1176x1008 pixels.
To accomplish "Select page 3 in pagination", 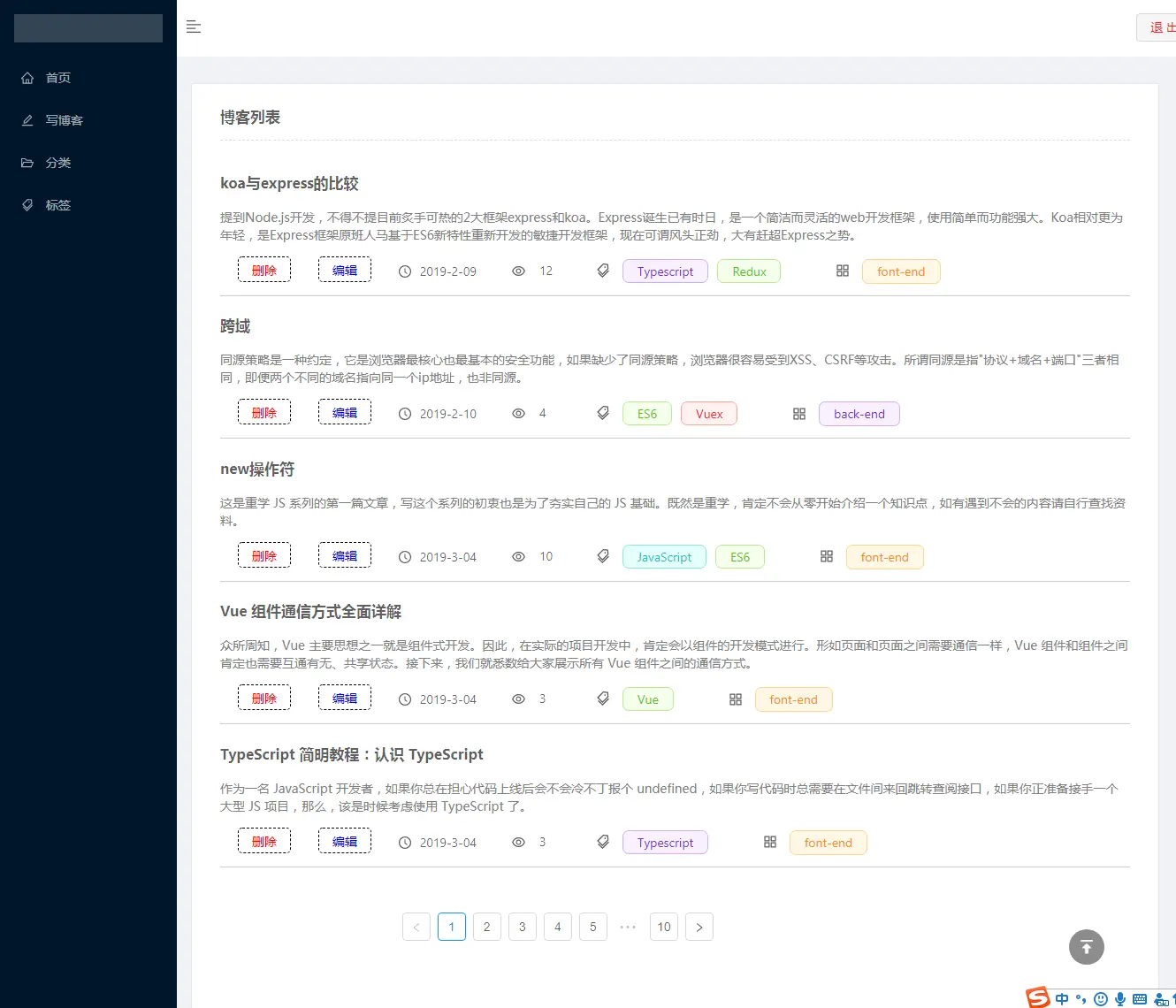I will tap(523, 927).
